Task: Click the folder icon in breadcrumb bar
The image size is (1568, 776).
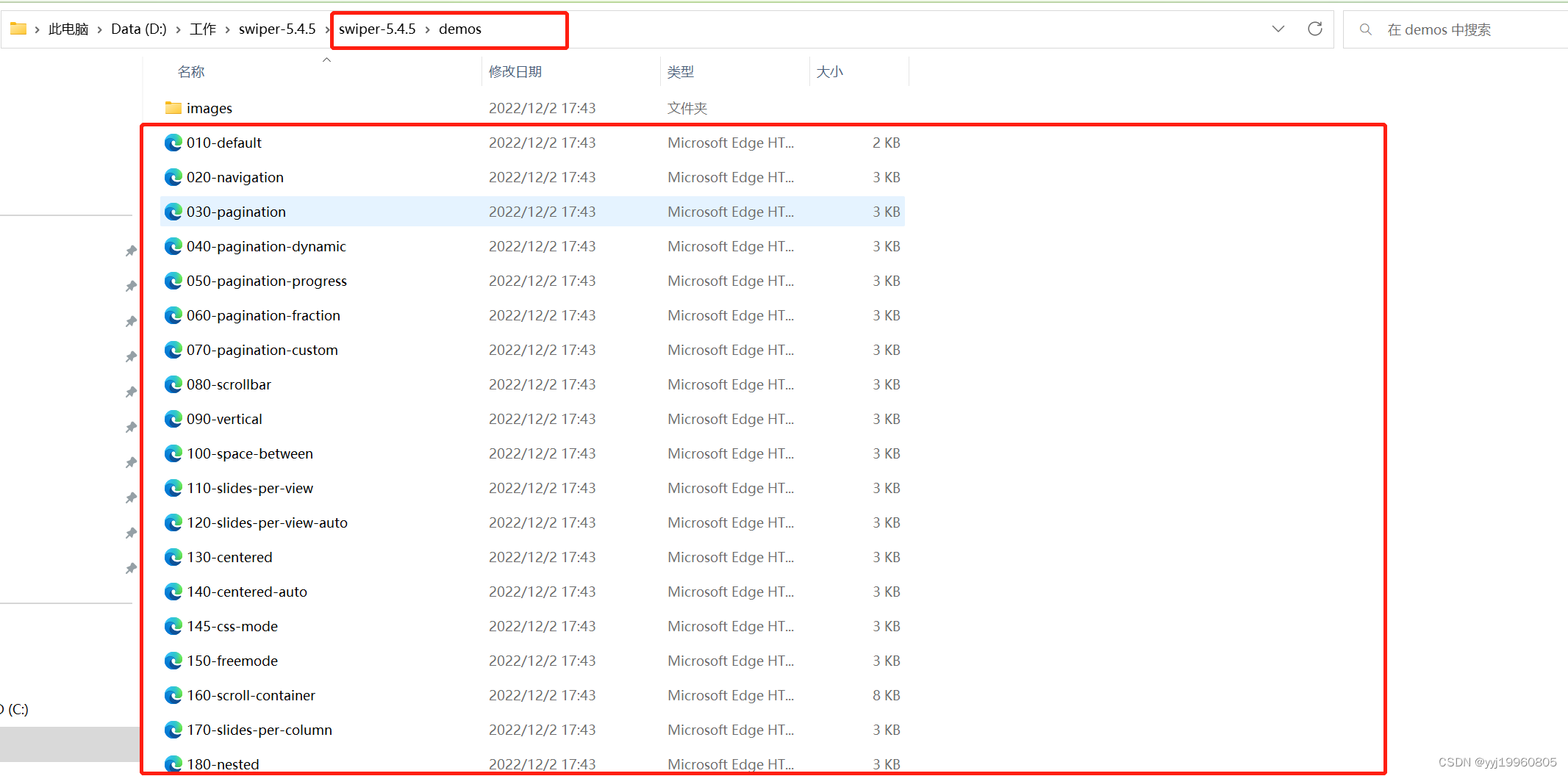Action: pyautogui.click(x=17, y=27)
